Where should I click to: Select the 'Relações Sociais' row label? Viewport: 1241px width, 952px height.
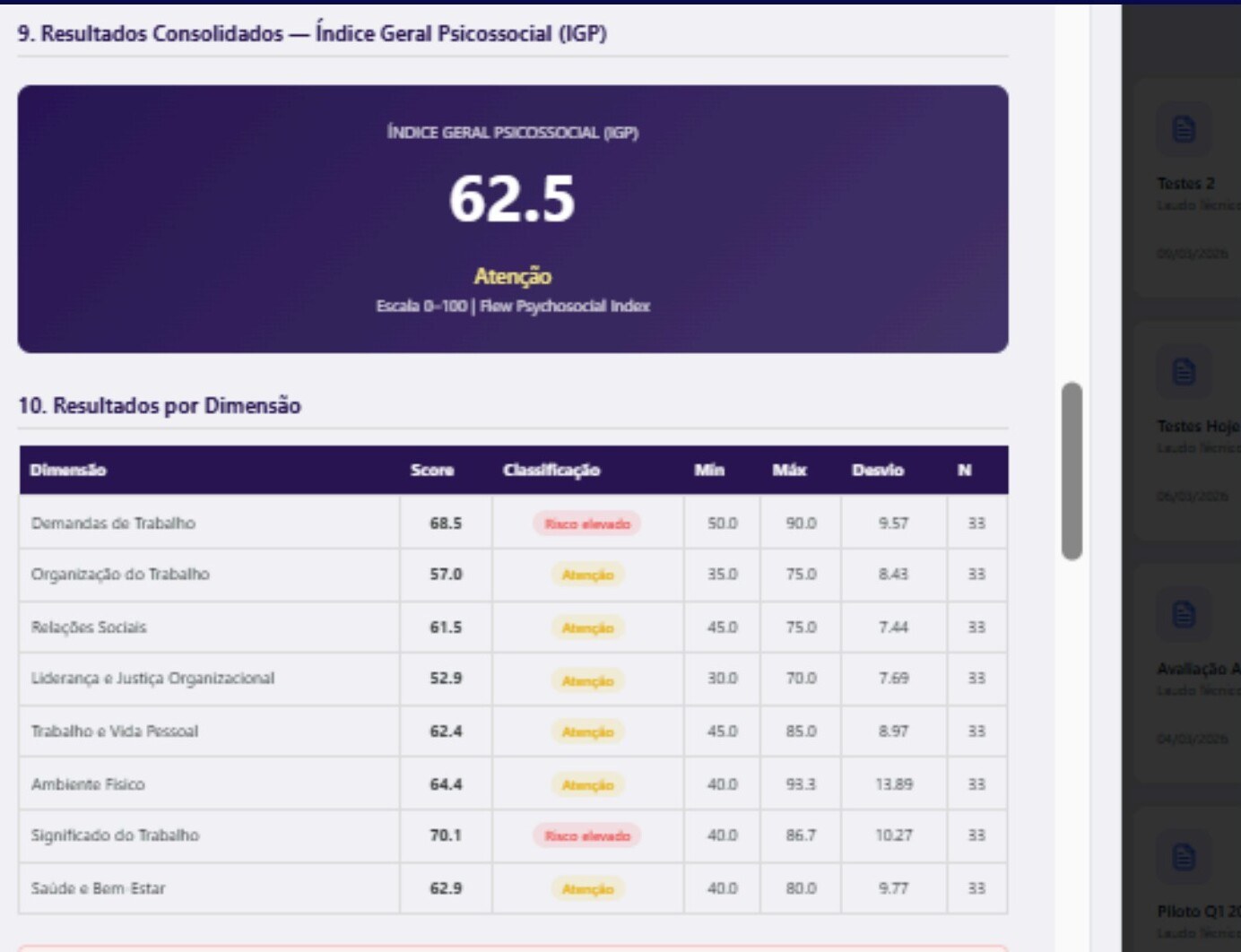[x=89, y=627]
